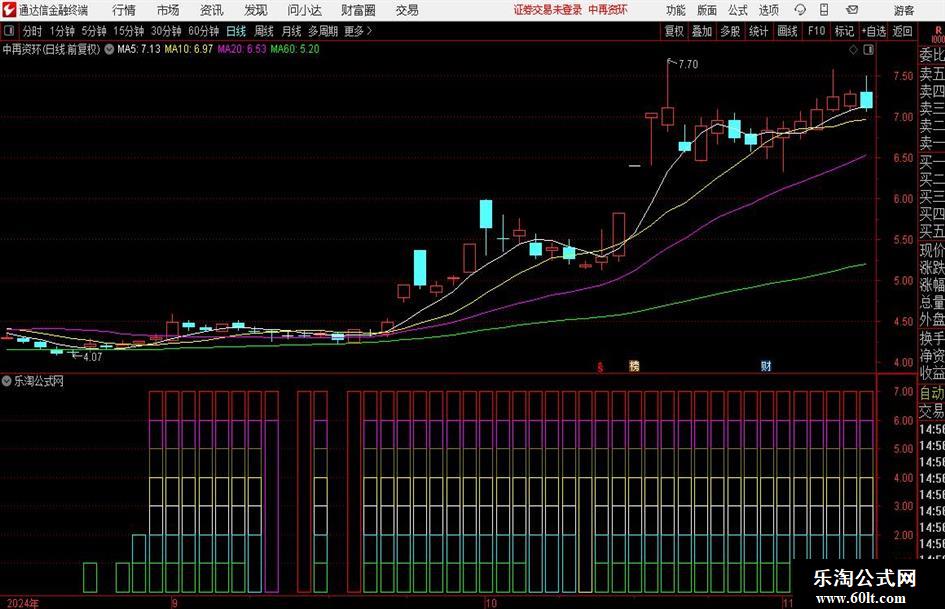Click the 统计 statistics button
This screenshot has height=609, width=945.
pyautogui.click(x=758, y=31)
